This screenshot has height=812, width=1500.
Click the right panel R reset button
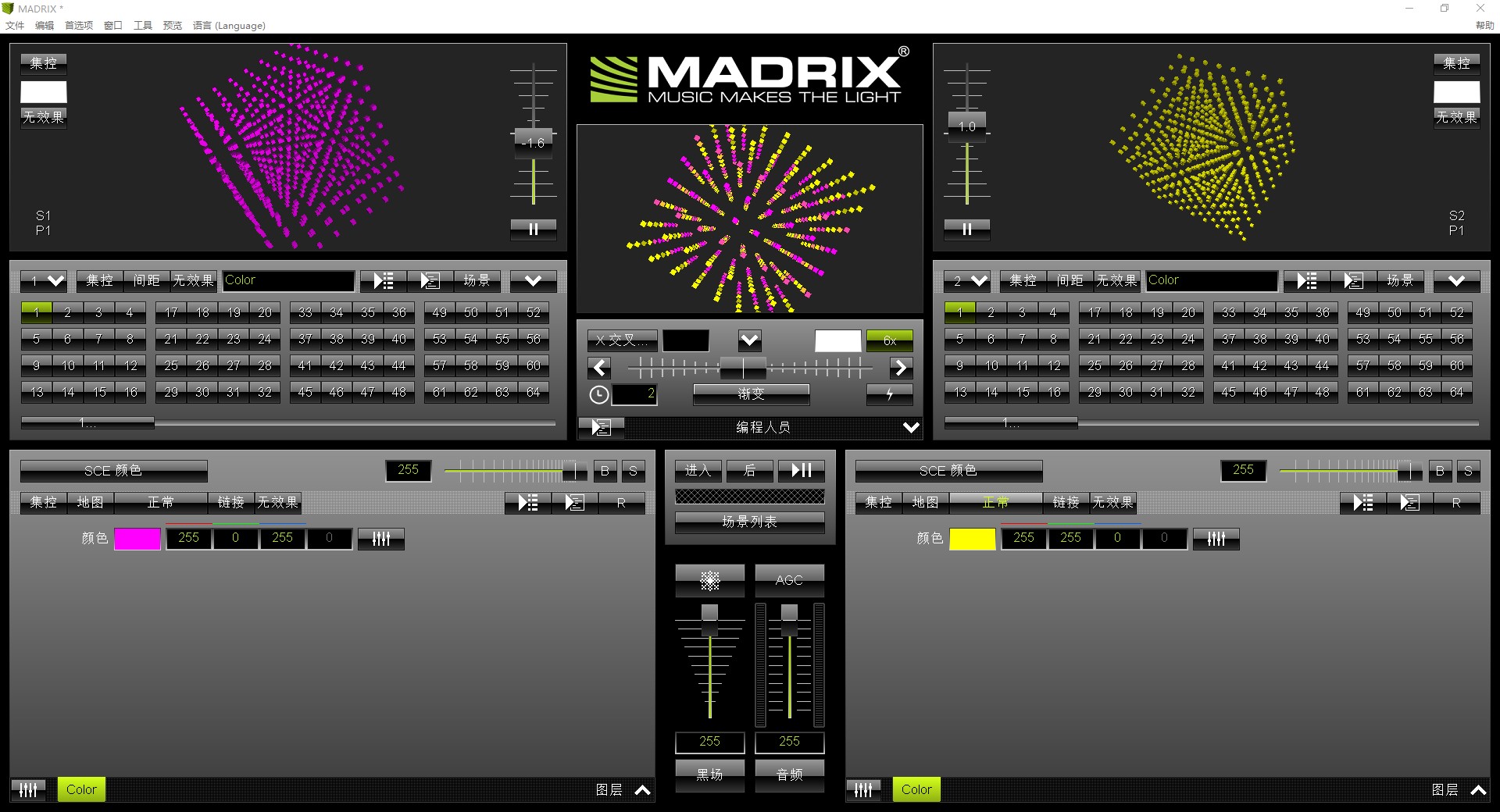click(x=1457, y=503)
